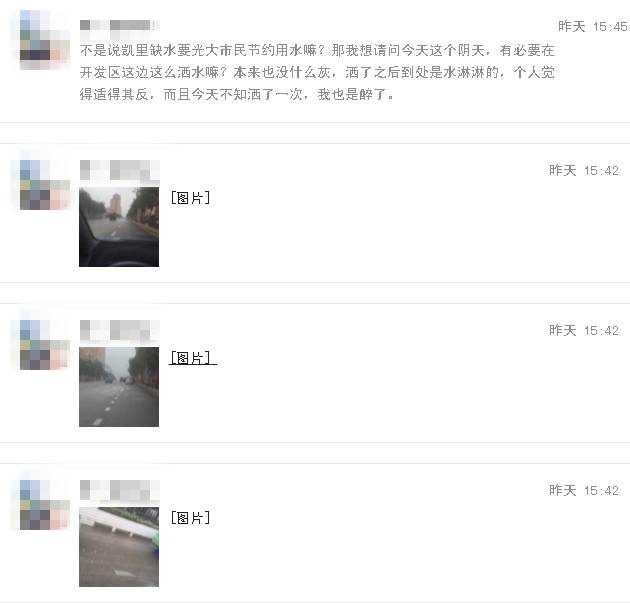Click the 昨天 15:45 timestamp
Screen dimensions: 630x603
coord(593,27)
